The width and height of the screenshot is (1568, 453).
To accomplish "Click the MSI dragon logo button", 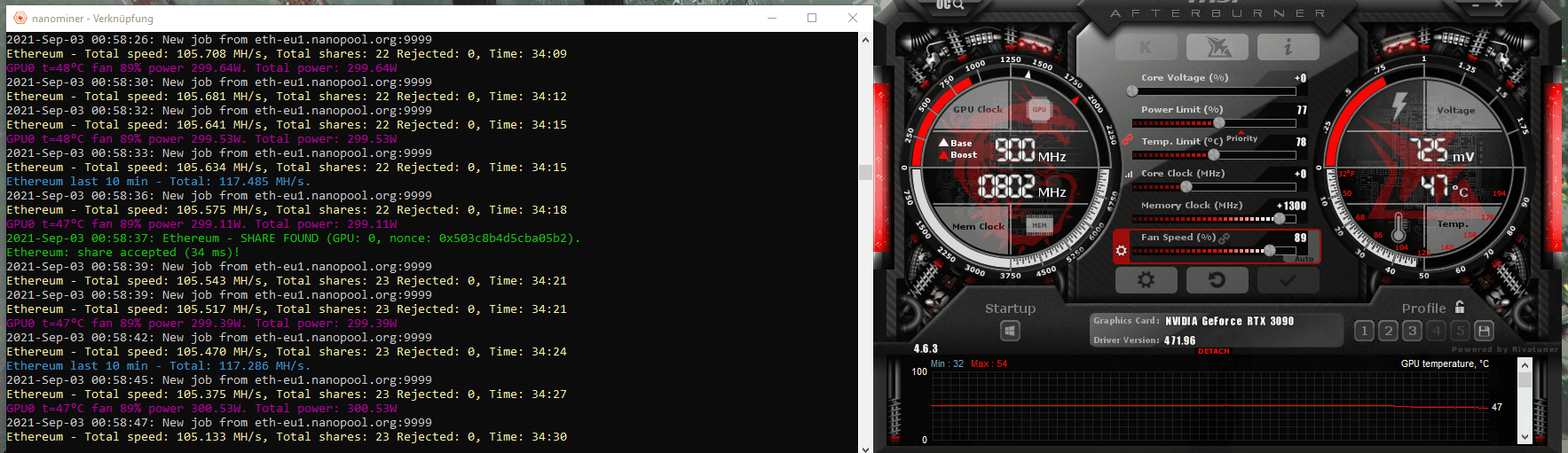I will click(x=1217, y=47).
